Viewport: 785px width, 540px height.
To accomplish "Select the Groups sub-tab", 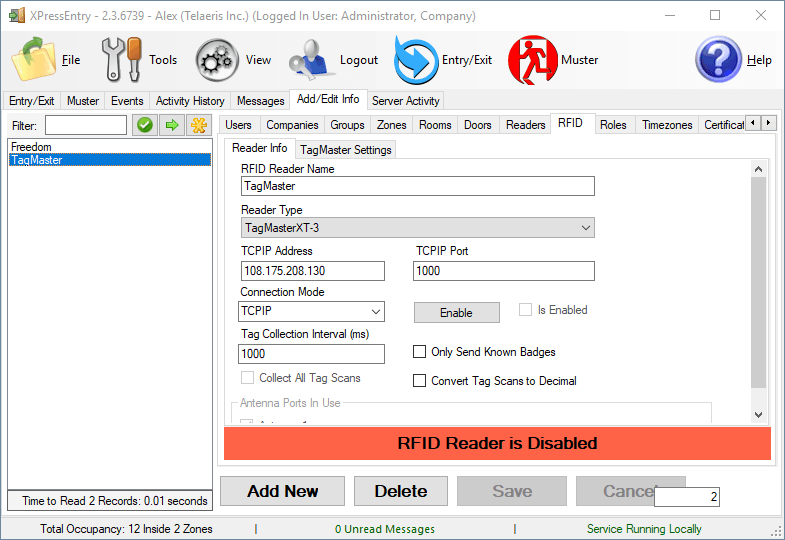I will point(347,125).
